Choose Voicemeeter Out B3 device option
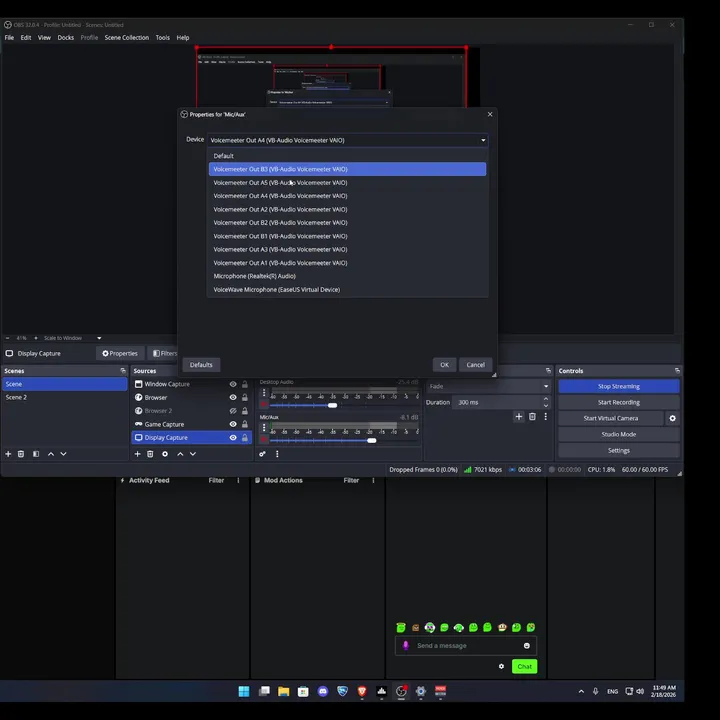The image size is (720, 720). (x=347, y=169)
